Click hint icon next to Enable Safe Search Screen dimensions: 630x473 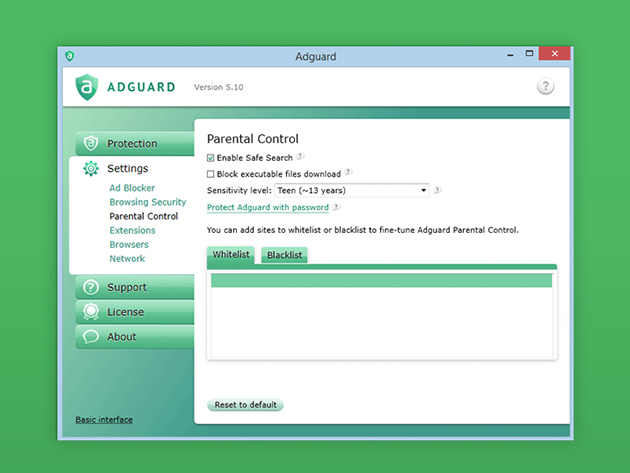[300, 156]
